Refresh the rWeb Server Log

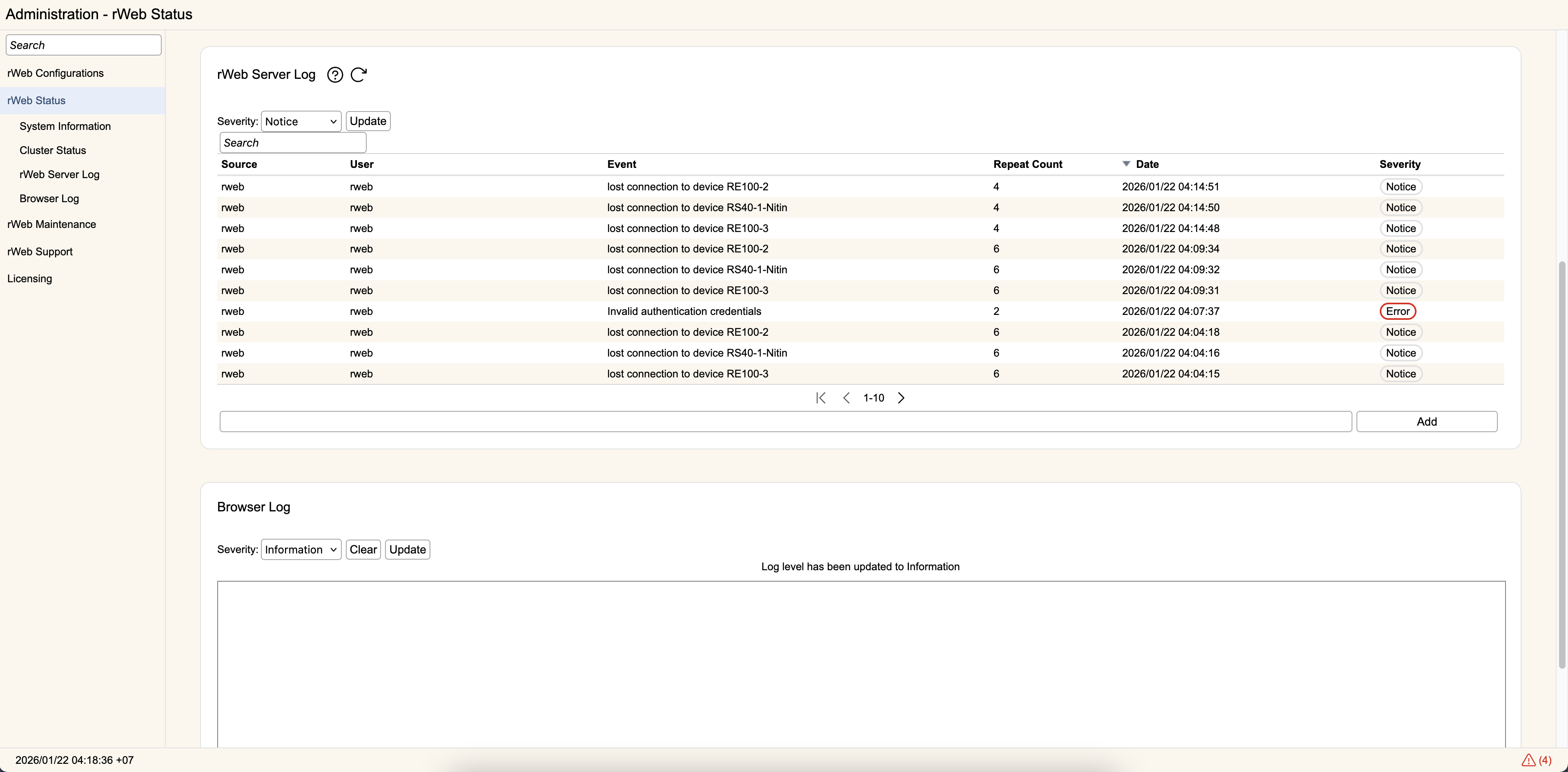(359, 74)
